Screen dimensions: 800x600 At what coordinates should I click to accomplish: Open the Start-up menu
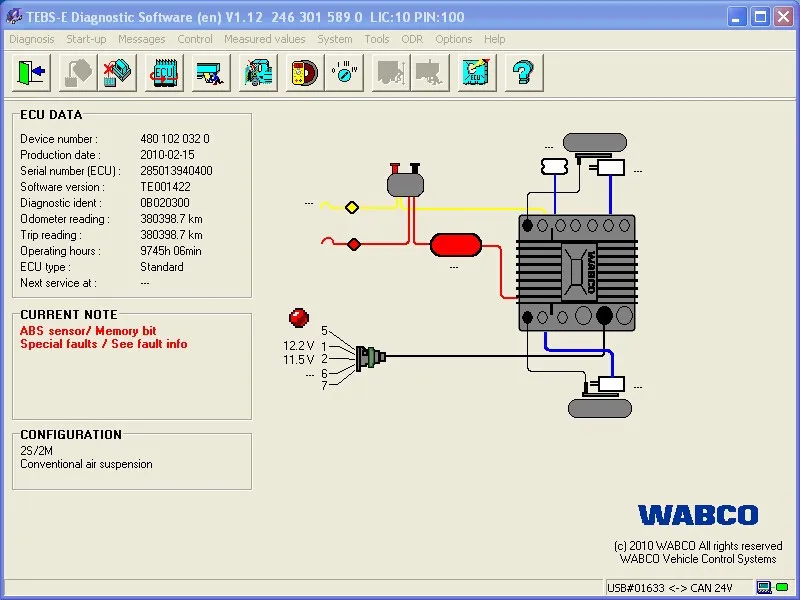86,39
